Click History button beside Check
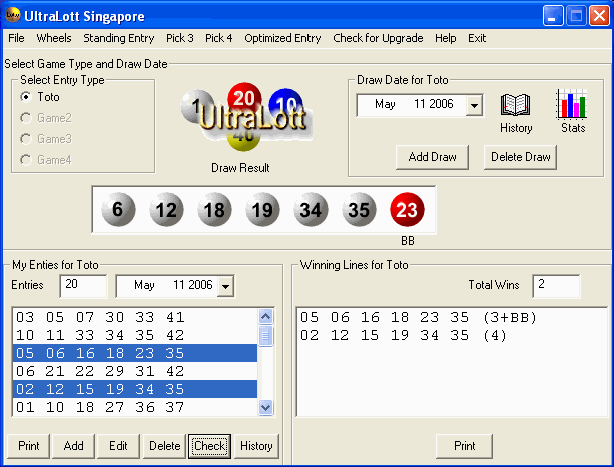 pos(256,446)
